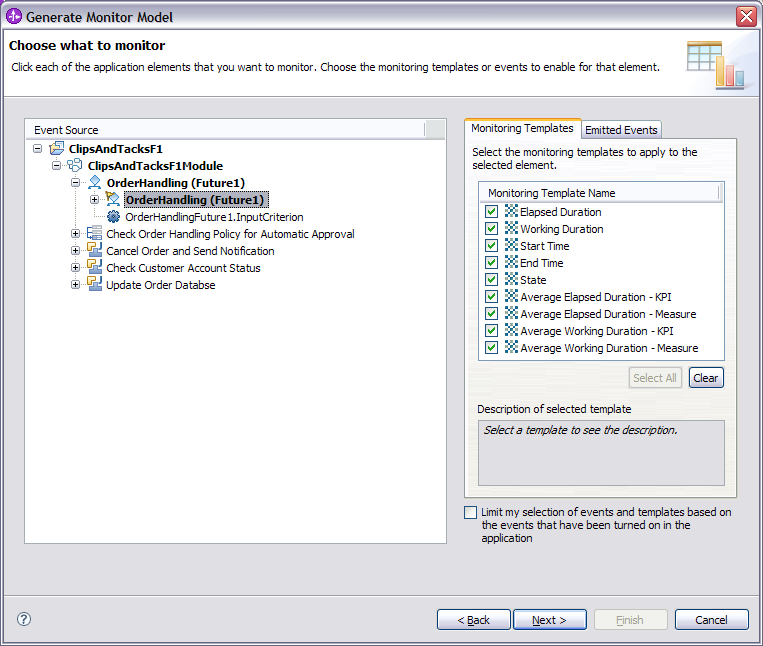Expand the selected OrderHandling (Future1) child node
Screen dimensions: 763x646
point(94,199)
